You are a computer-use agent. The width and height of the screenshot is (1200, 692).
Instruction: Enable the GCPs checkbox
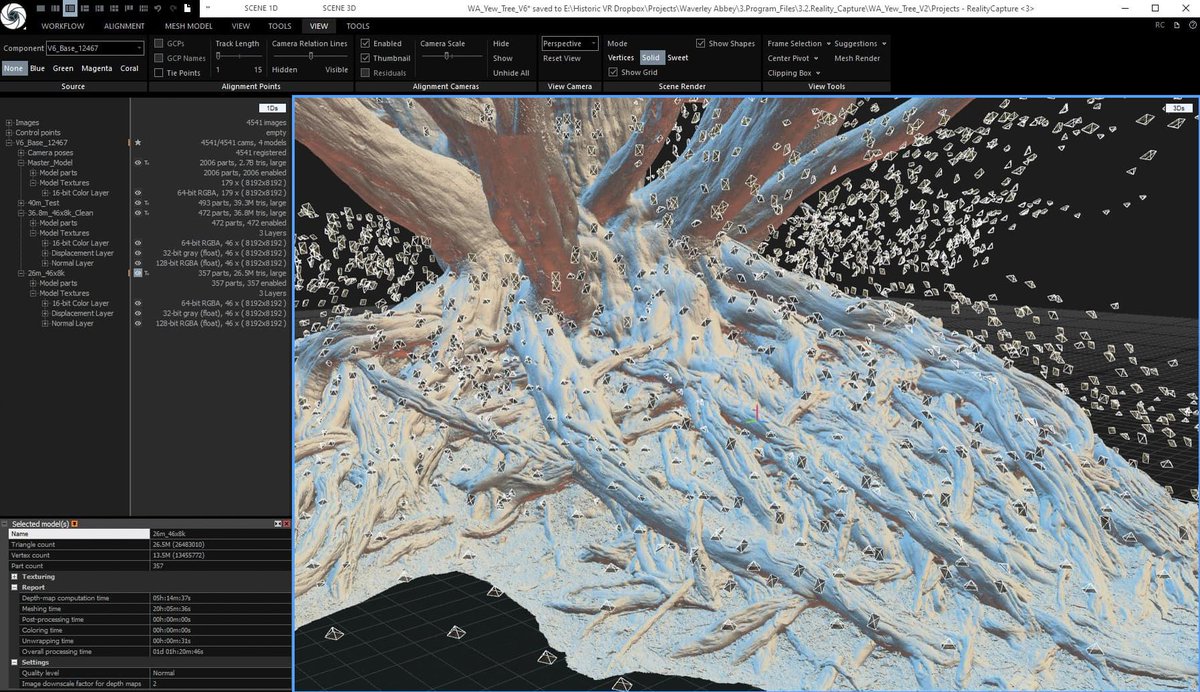[158, 44]
